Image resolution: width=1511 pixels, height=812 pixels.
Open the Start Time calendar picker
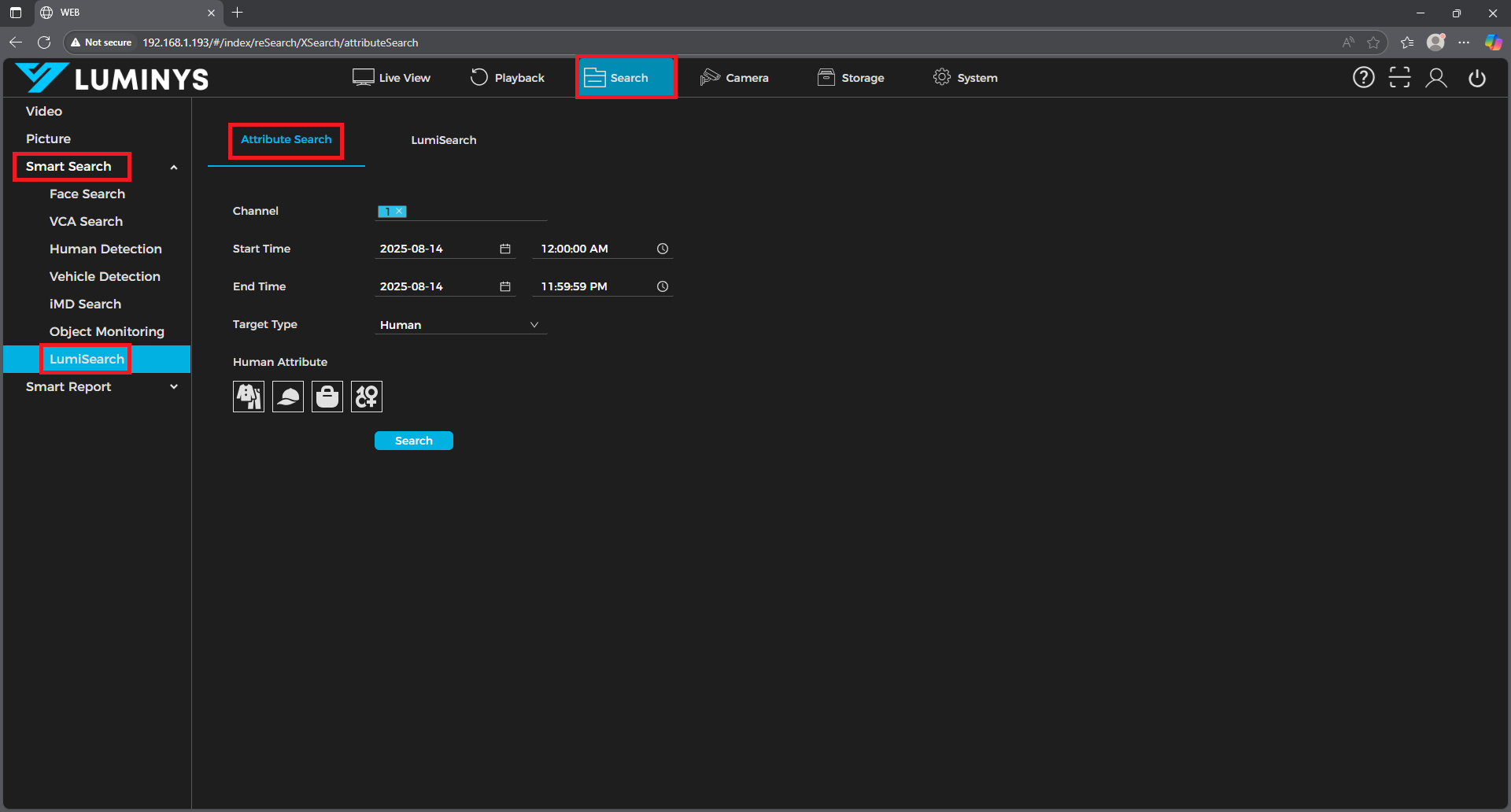(x=505, y=249)
